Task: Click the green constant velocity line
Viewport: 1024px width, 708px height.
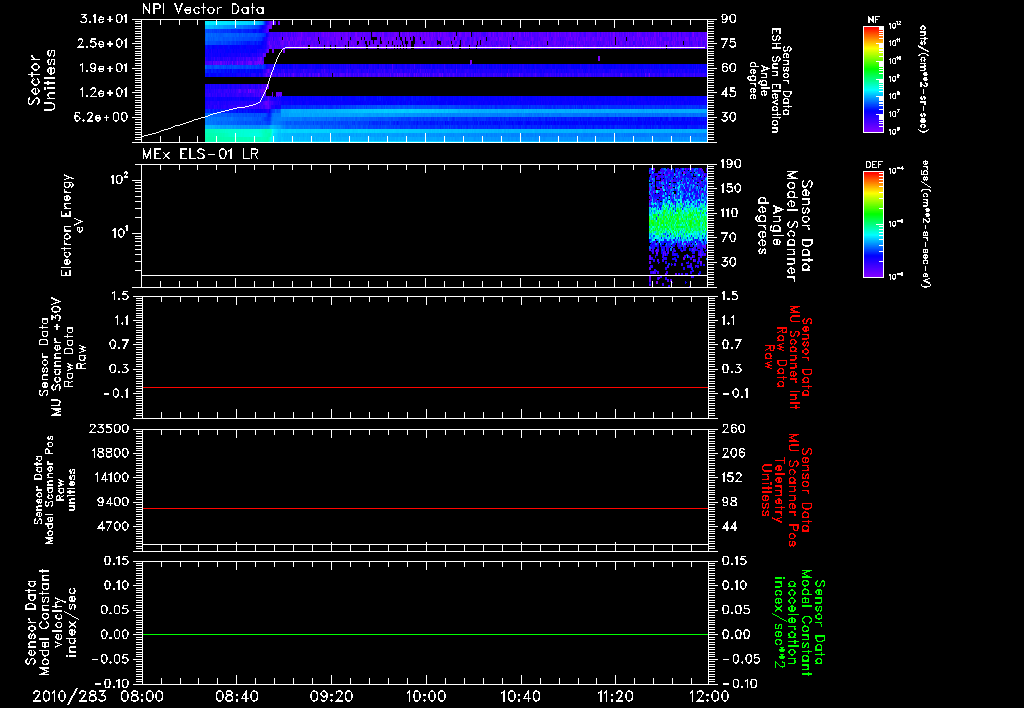Action: [x=424, y=634]
